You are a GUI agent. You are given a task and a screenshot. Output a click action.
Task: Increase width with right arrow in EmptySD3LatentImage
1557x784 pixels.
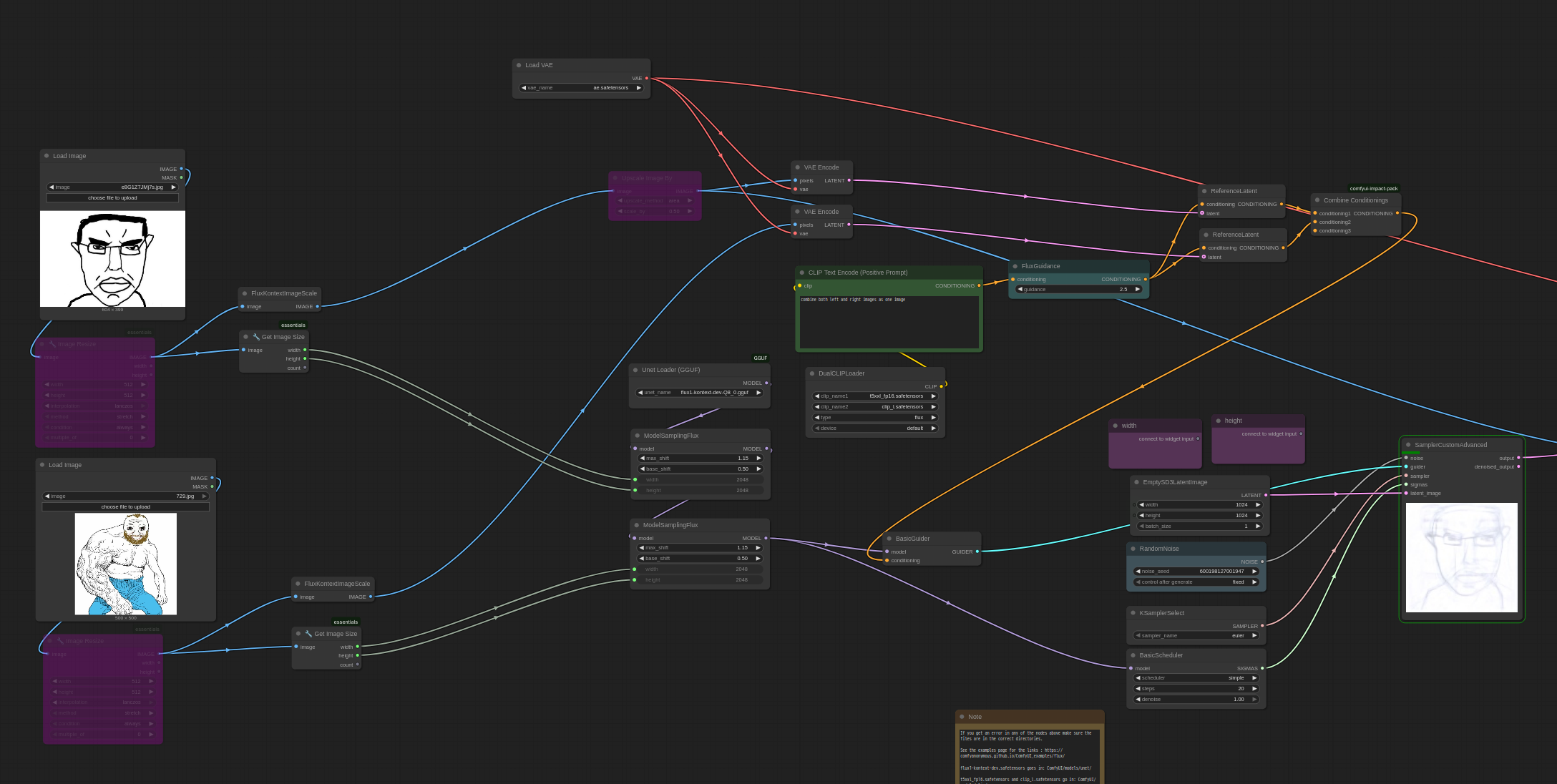click(1258, 505)
